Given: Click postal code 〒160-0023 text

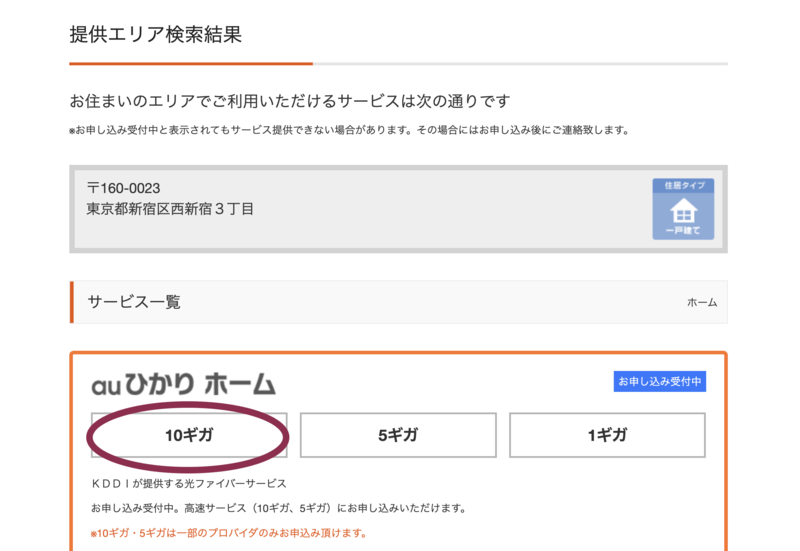Looking at the screenshot, I should click(123, 188).
